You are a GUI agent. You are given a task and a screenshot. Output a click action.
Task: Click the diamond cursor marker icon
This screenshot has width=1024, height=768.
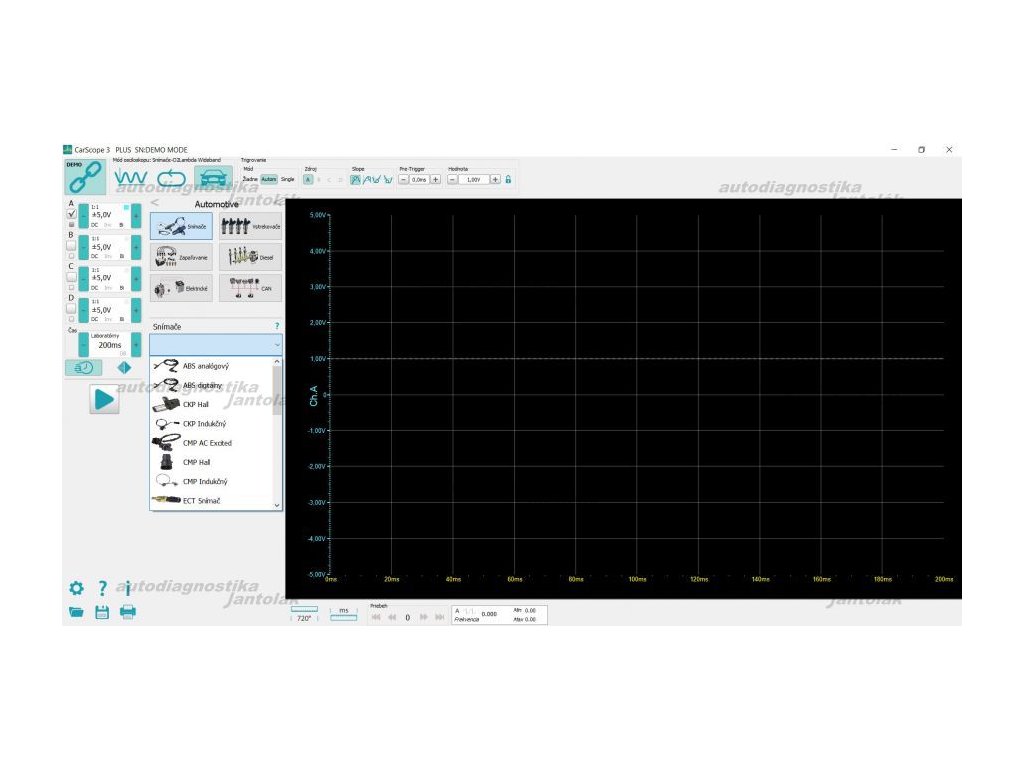coord(124,368)
